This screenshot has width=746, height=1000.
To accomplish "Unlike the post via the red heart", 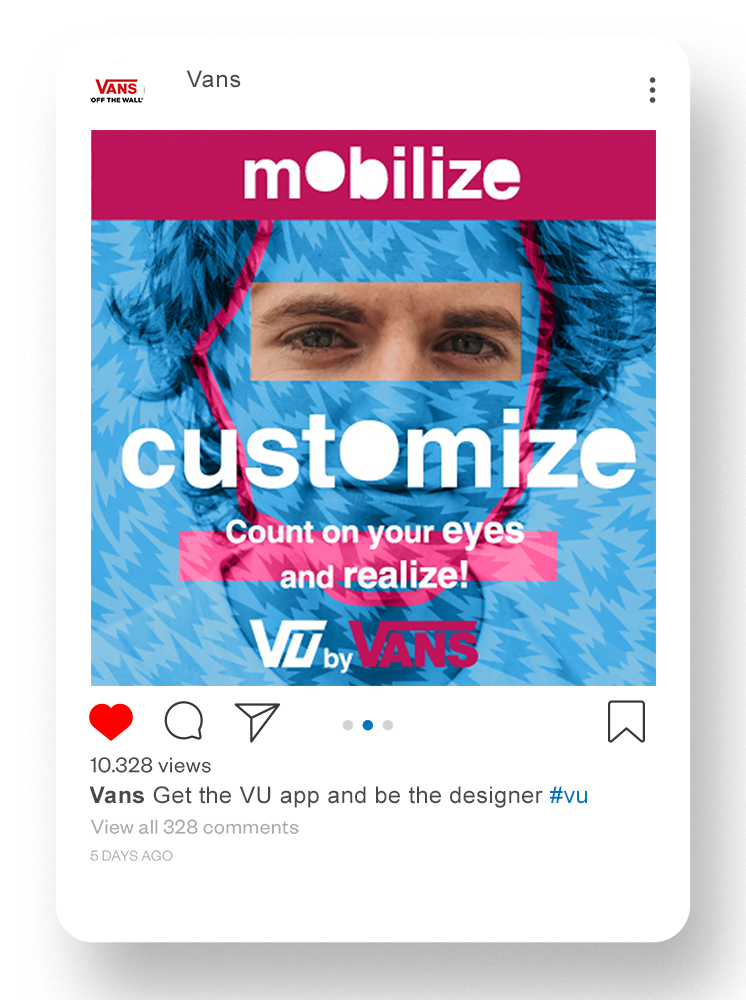I will pos(111,721).
